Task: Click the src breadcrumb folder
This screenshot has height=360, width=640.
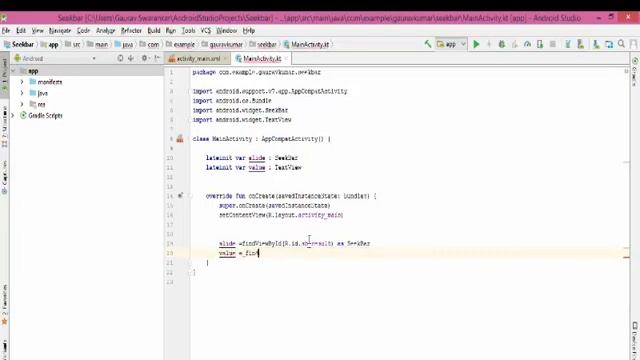Action: tap(73, 44)
